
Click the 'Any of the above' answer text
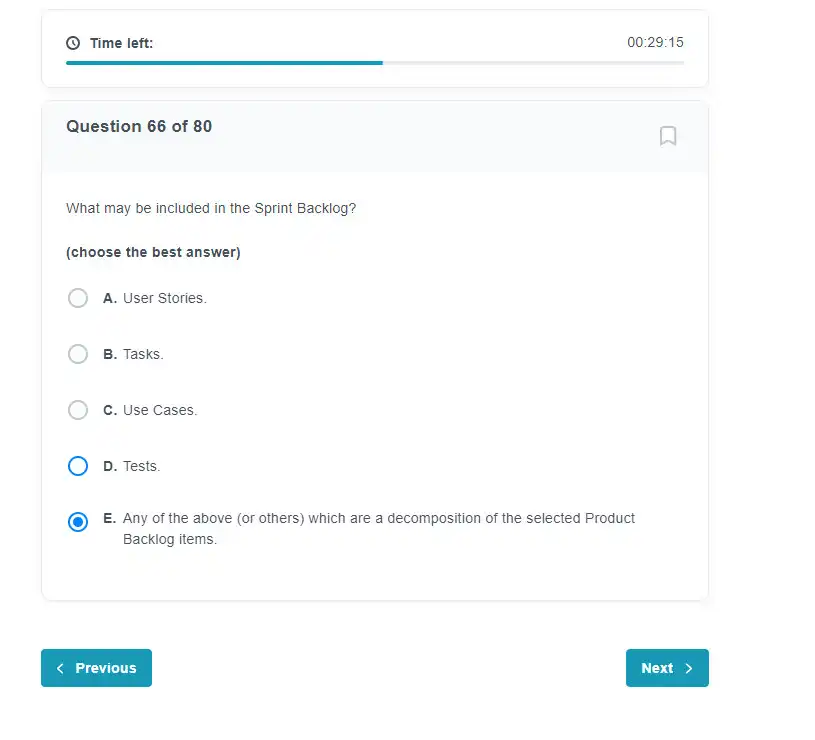(379, 528)
